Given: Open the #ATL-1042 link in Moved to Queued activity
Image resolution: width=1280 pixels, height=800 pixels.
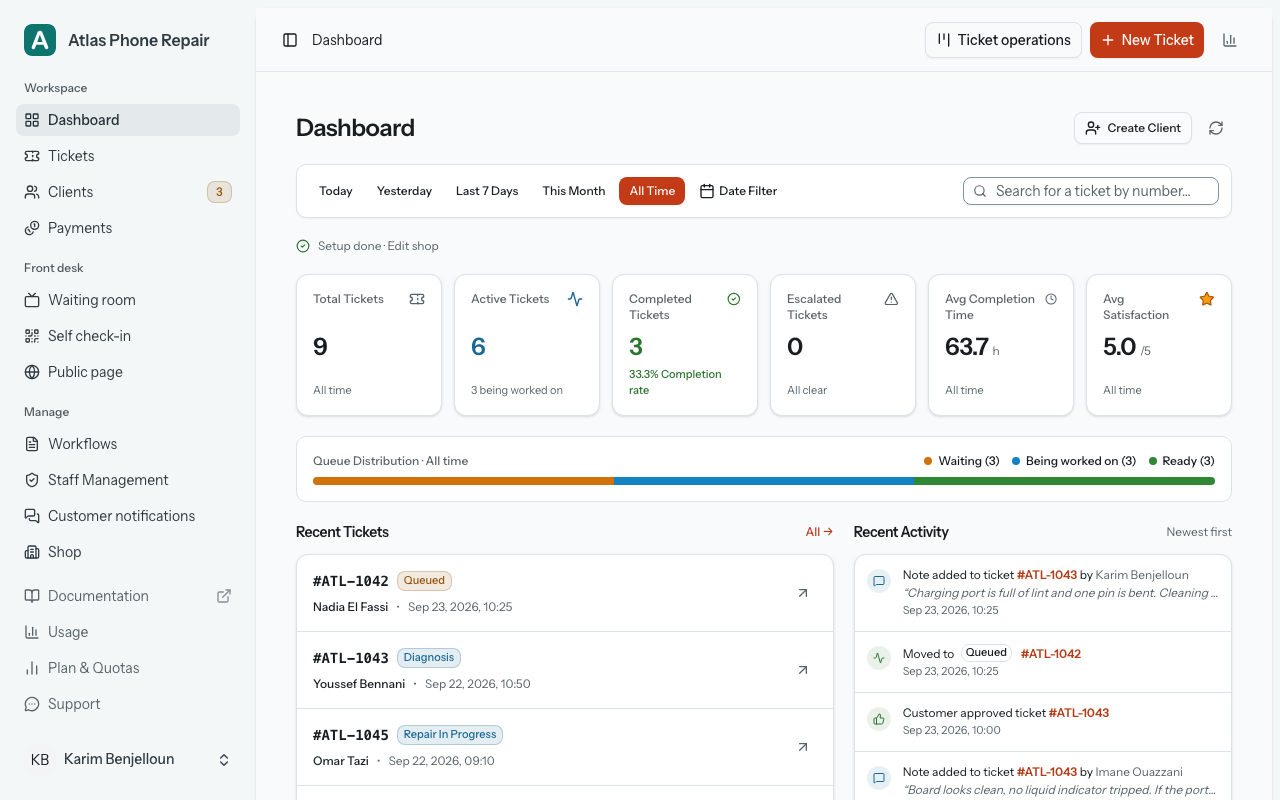Looking at the screenshot, I should [x=1051, y=654].
